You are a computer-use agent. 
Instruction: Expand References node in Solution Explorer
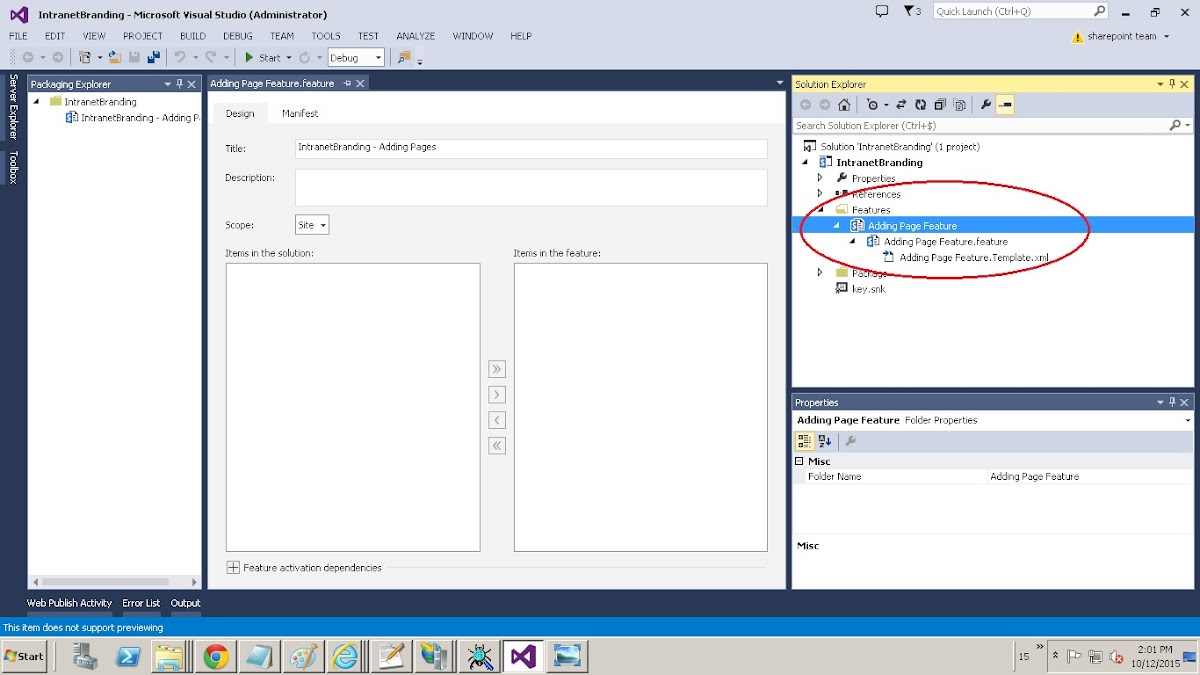(820, 194)
